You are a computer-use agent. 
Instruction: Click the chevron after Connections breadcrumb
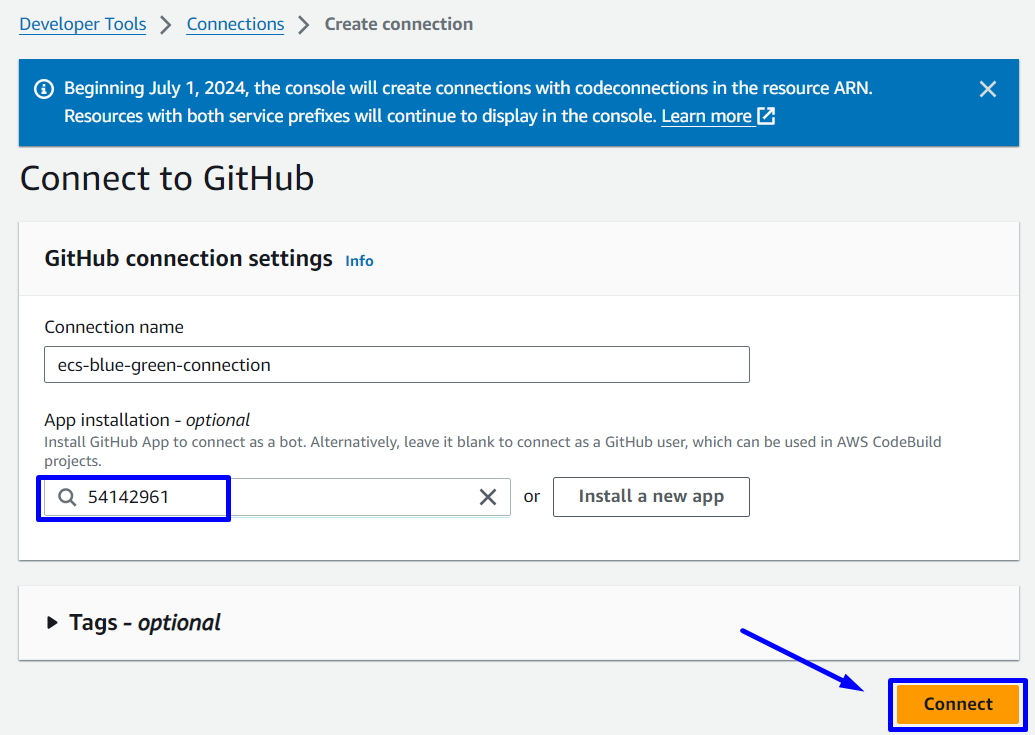point(304,25)
